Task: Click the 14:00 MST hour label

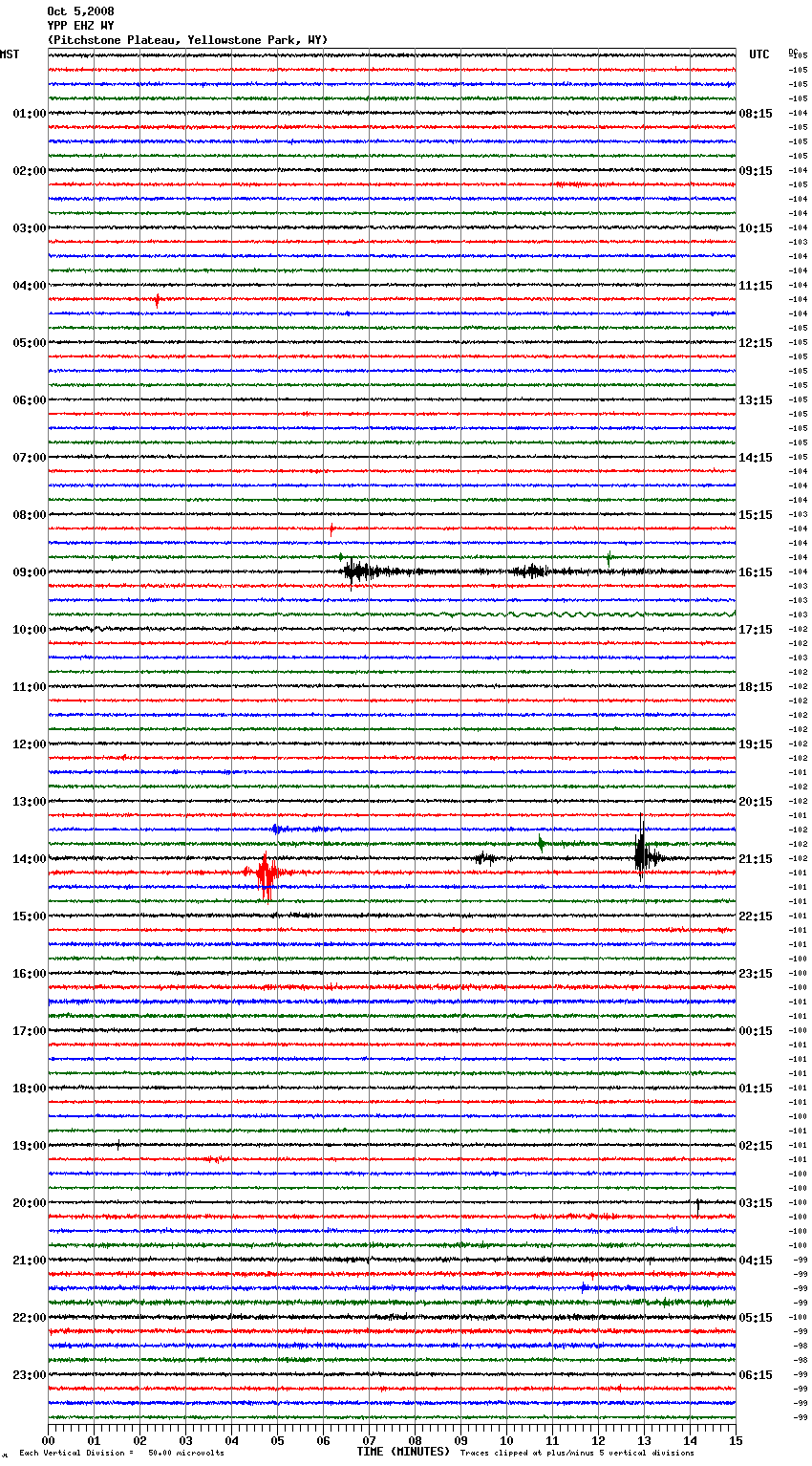Action: coord(30,859)
